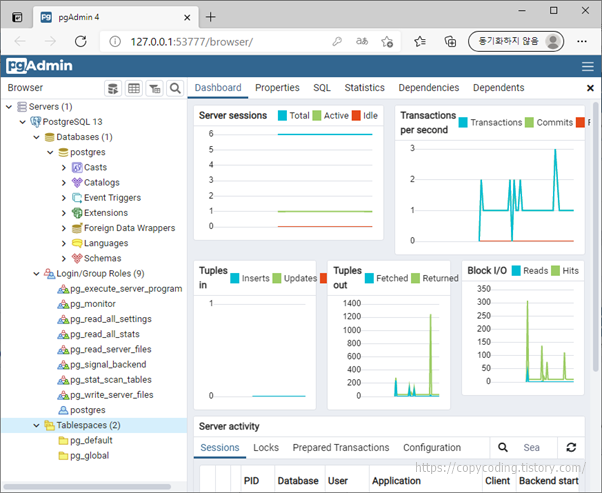Open browser settings and more menu
The image size is (602, 493).
[x=582, y=41]
